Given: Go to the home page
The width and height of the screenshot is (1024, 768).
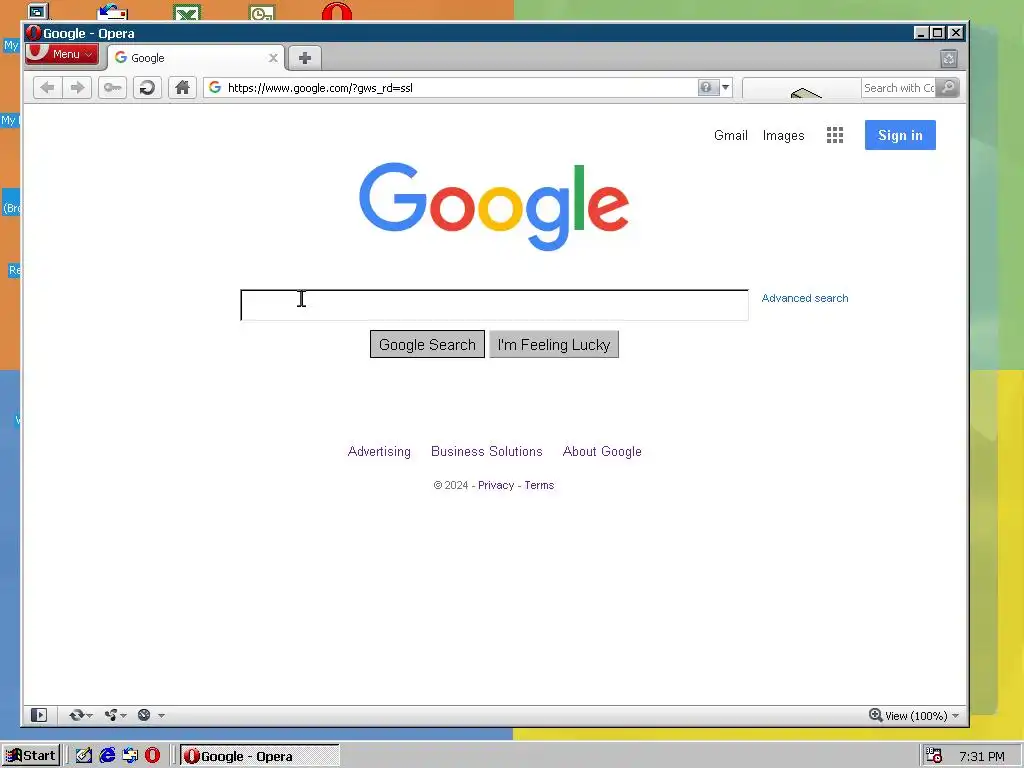Looking at the screenshot, I should pyautogui.click(x=182, y=88).
